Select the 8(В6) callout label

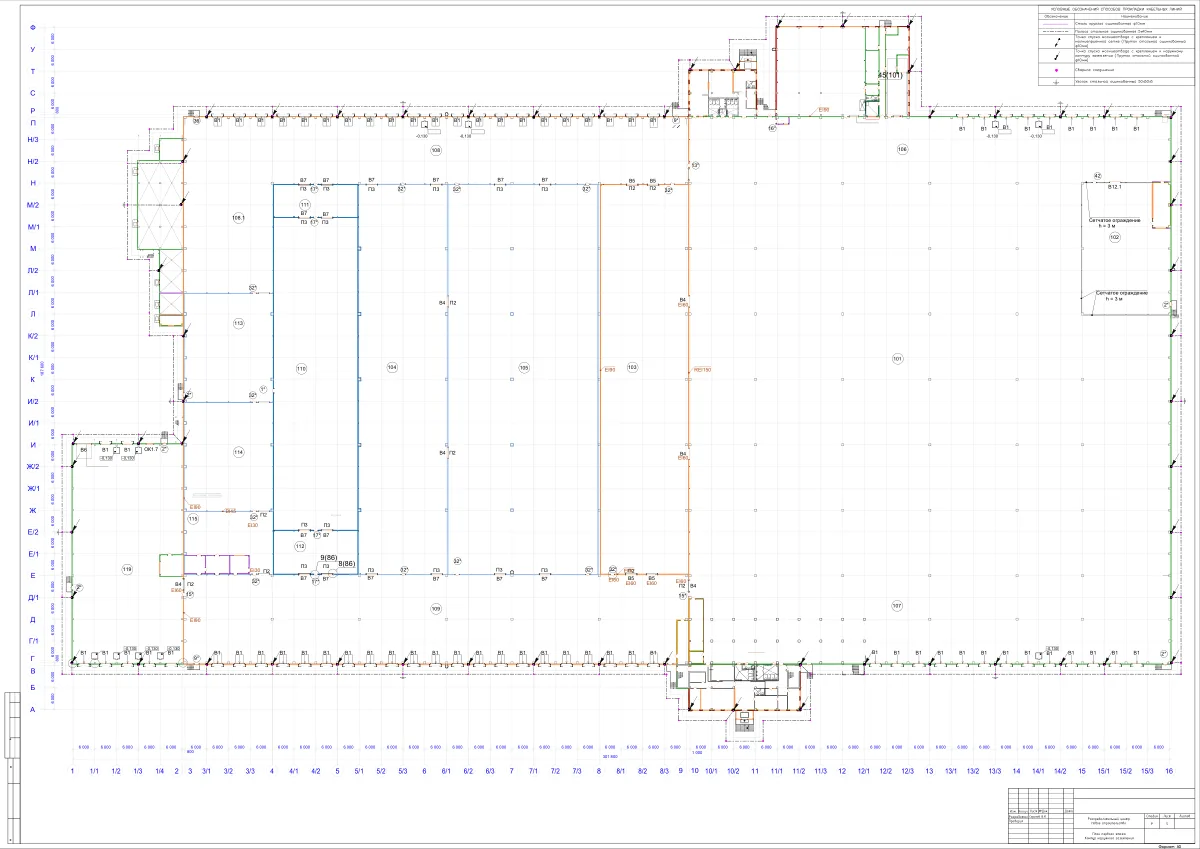pyautogui.click(x=347, y=565)
